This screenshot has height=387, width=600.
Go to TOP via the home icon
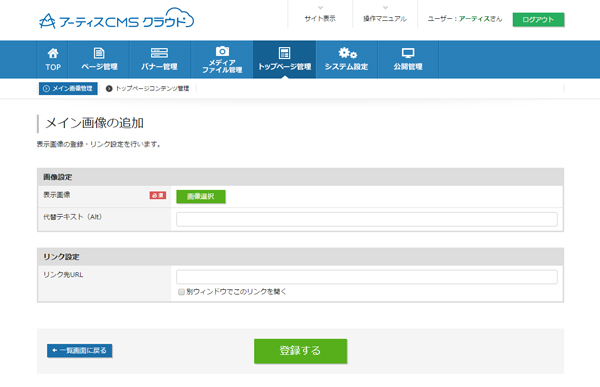pos(53,60)
